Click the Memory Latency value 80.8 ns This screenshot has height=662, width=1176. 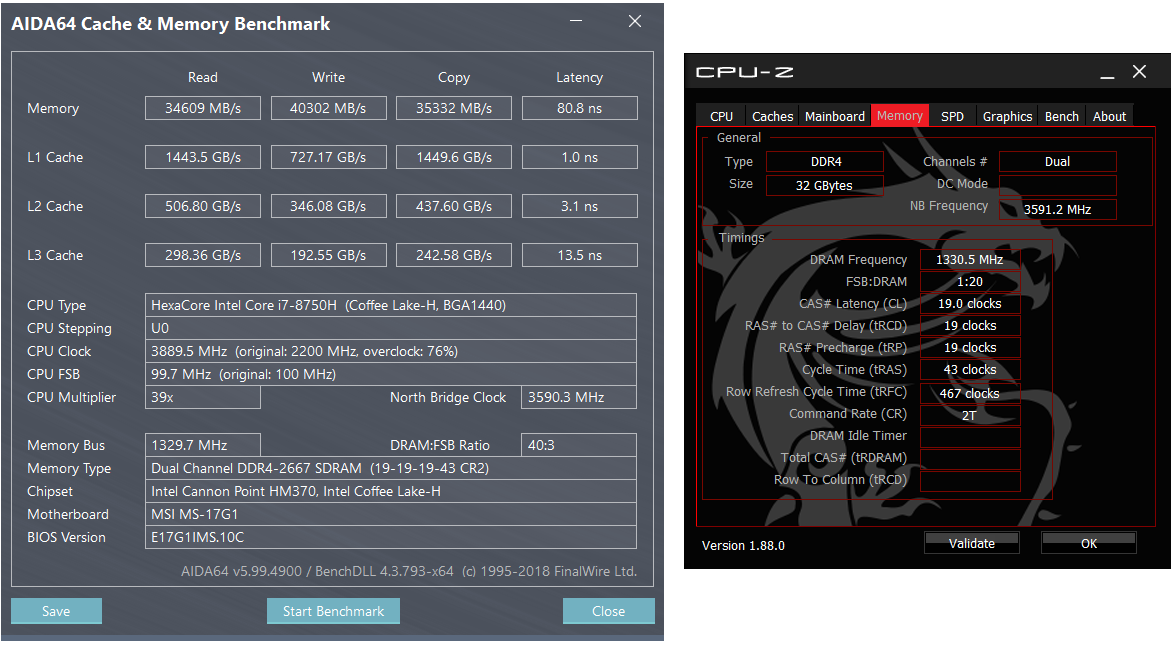click(x=580, y=108)
